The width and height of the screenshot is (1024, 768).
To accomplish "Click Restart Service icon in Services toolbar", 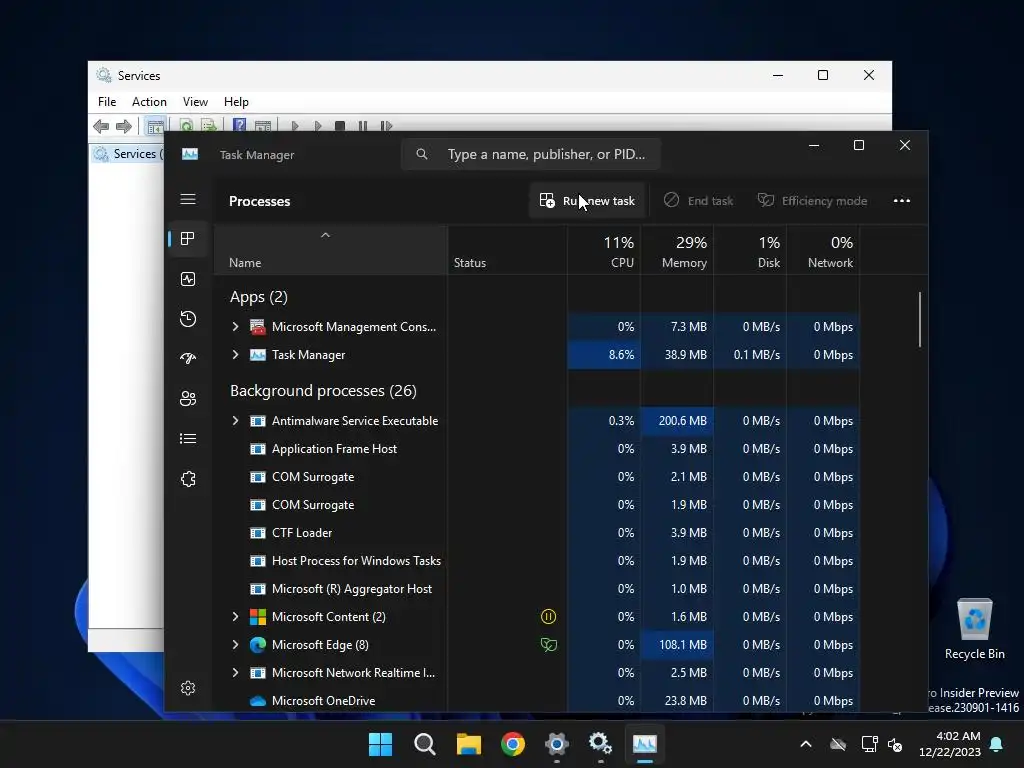I will tap(386, 126).
